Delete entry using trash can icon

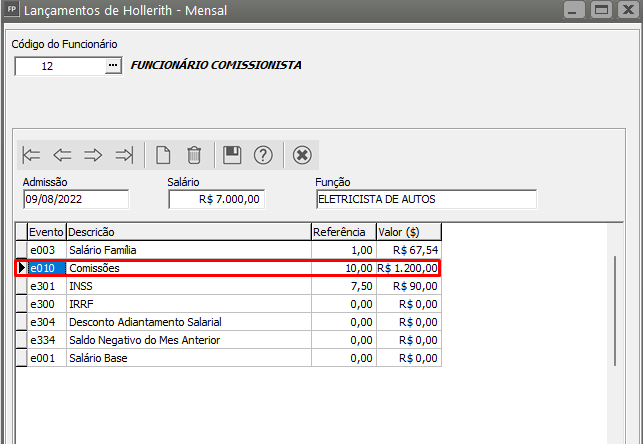click(x=194, y=155)
